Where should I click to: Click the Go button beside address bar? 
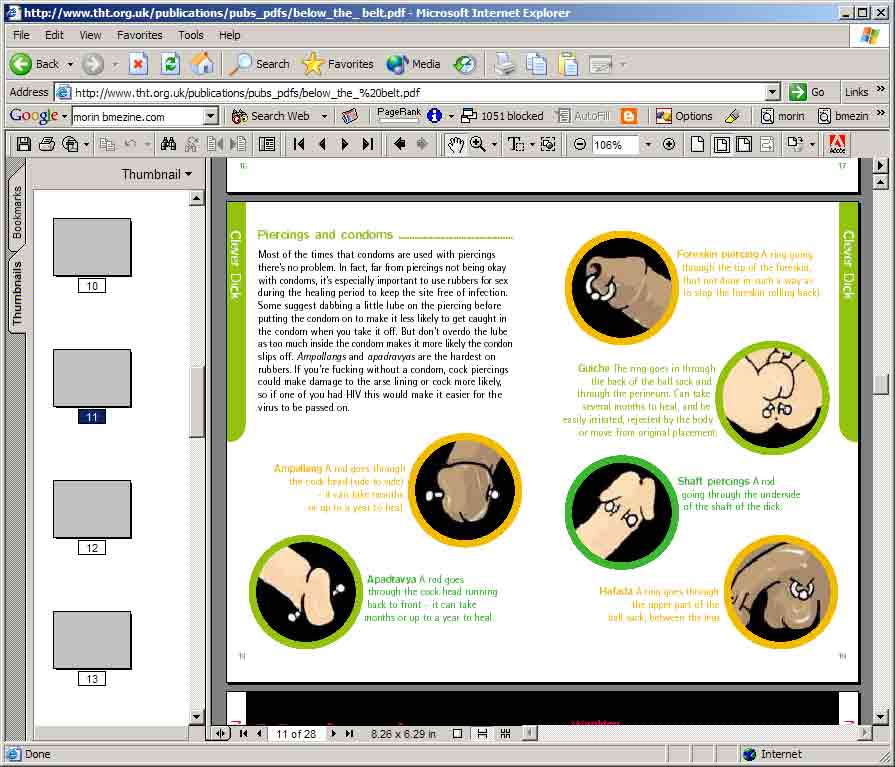pyautogui.click(x=808, y=92)
